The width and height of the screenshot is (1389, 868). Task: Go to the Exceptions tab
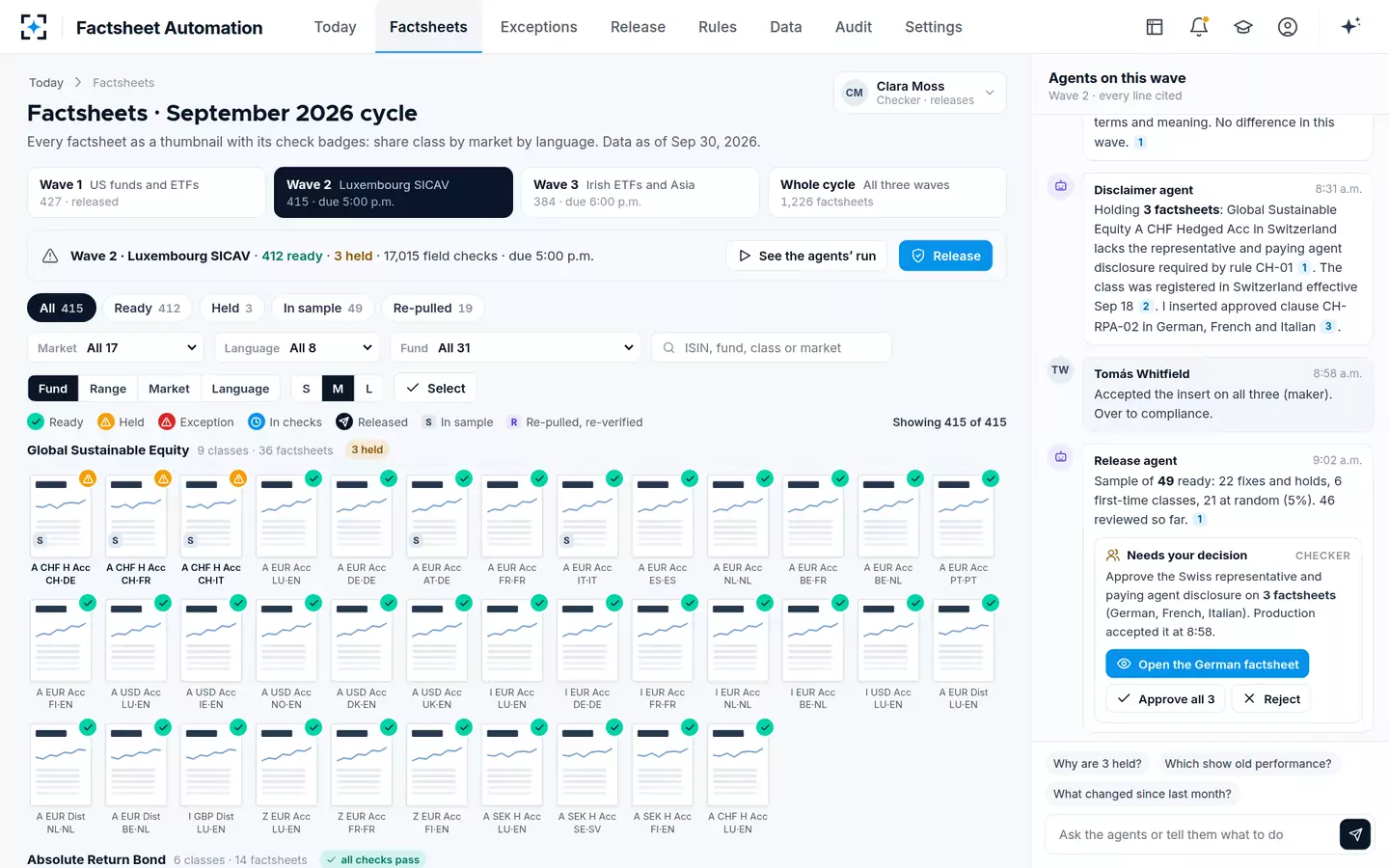click(x=538, y=27)
